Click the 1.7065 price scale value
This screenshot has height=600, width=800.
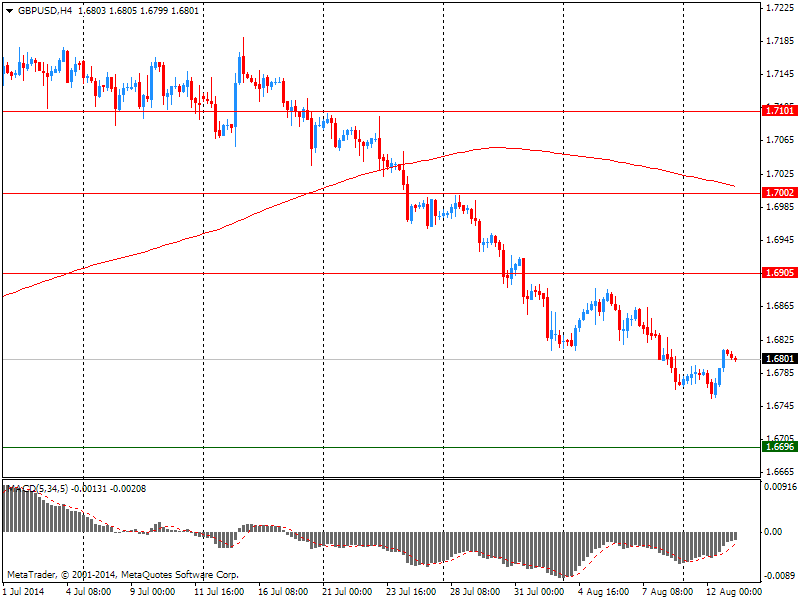click(x=781, y=140)
